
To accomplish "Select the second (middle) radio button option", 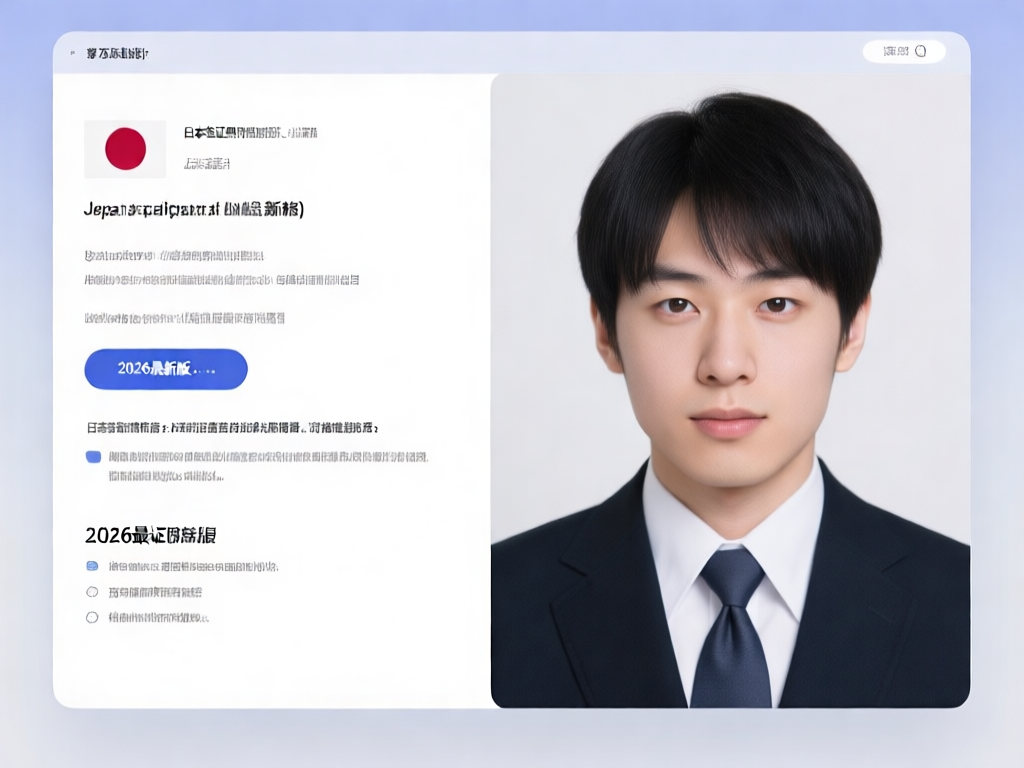I will (92, 592).
